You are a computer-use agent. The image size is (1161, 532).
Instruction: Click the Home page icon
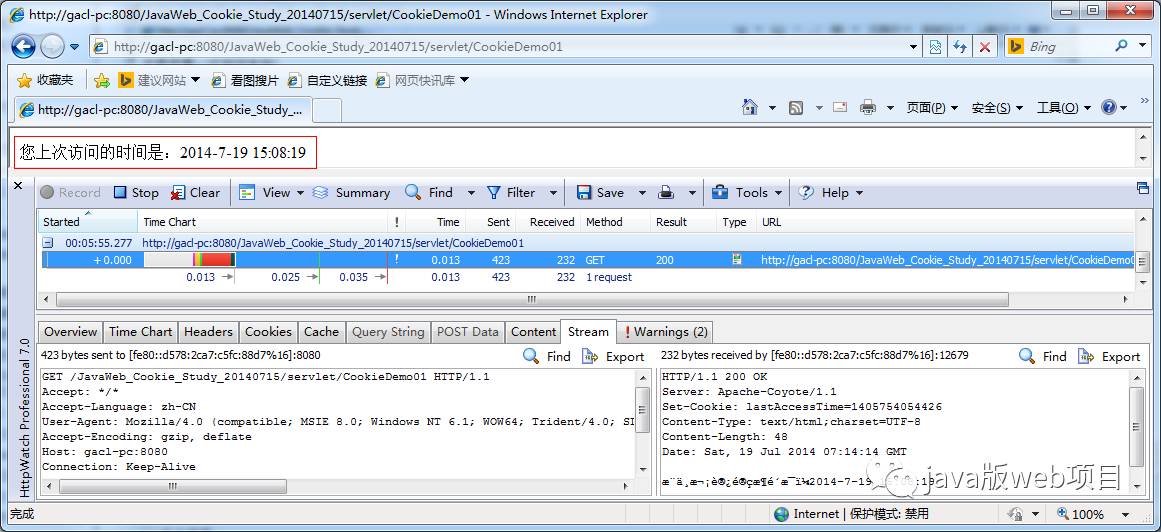click(750, 107)
